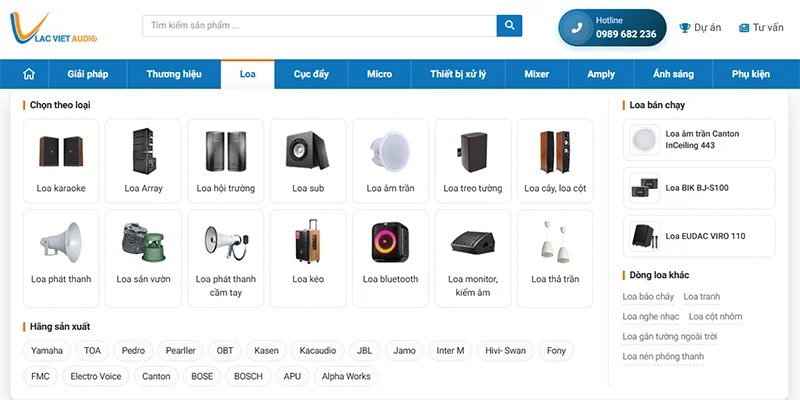Select the Electro Voice brand tag
This screenshot has width=800, height=400.
click(x=96, y=376)
